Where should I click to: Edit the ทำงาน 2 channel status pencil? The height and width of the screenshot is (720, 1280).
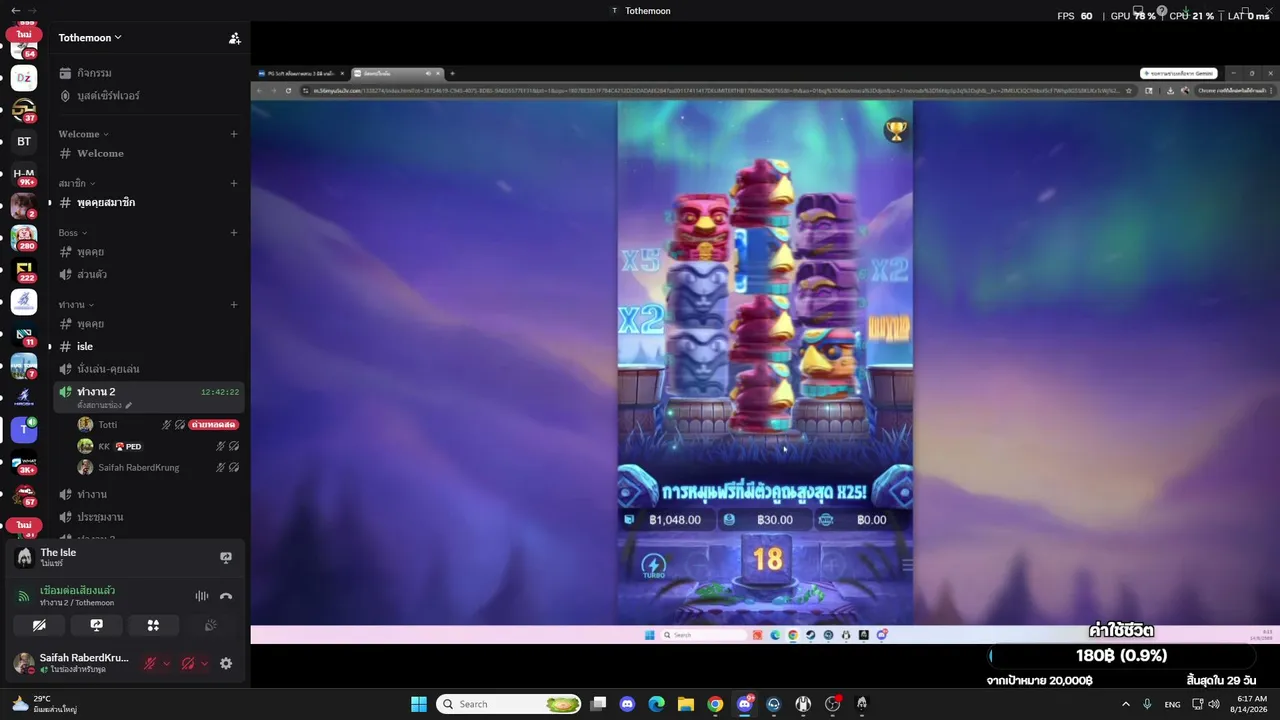(129, 405)
